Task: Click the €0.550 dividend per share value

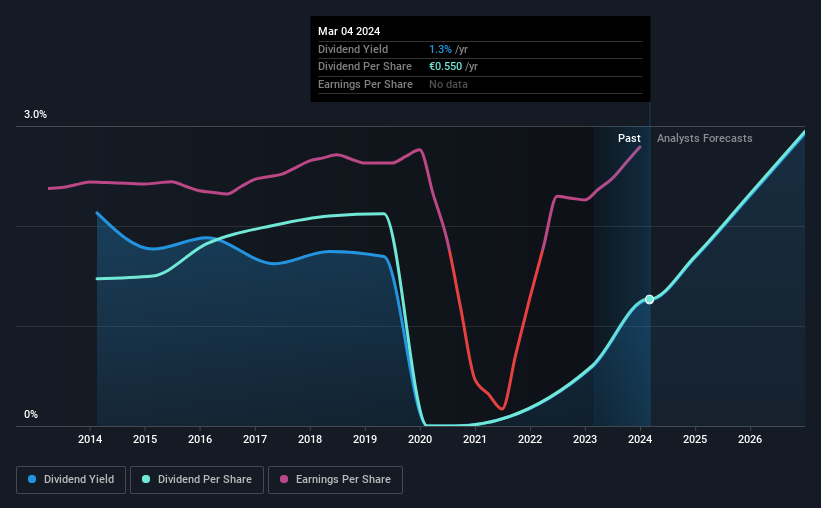Action: [446, 67]
